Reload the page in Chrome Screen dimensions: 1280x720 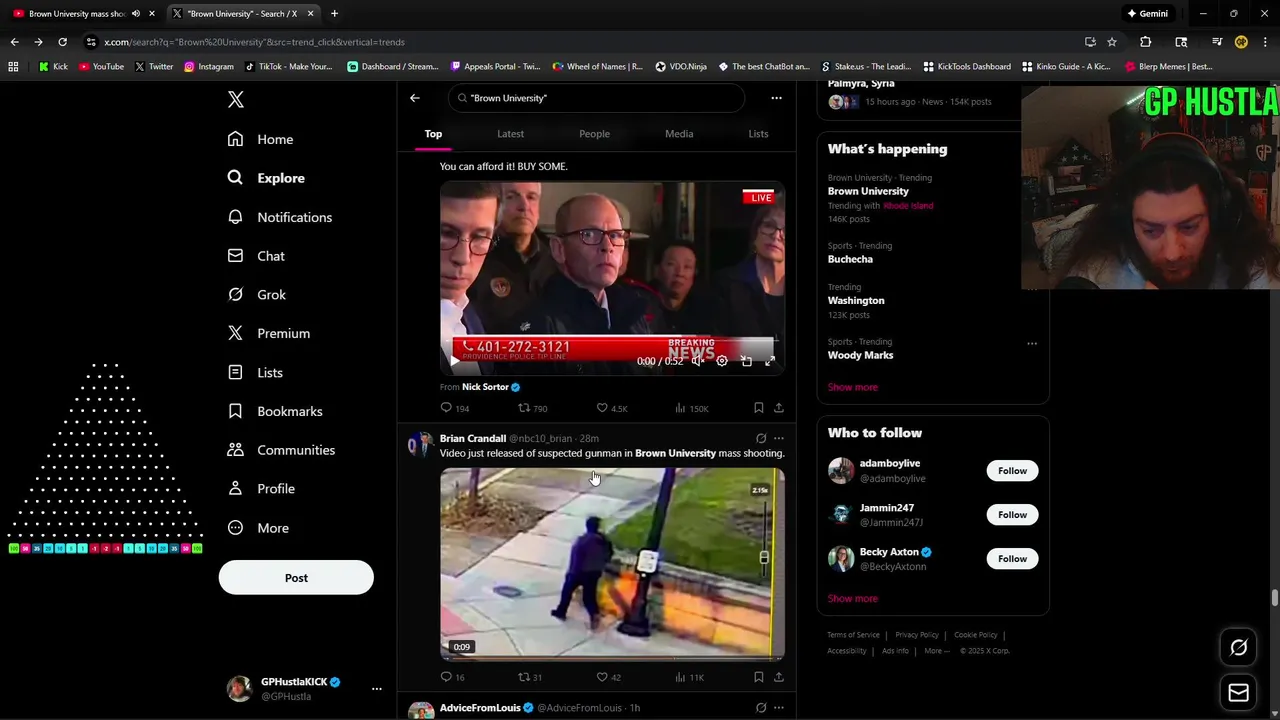pyautogui.click(x=62, y=42)
